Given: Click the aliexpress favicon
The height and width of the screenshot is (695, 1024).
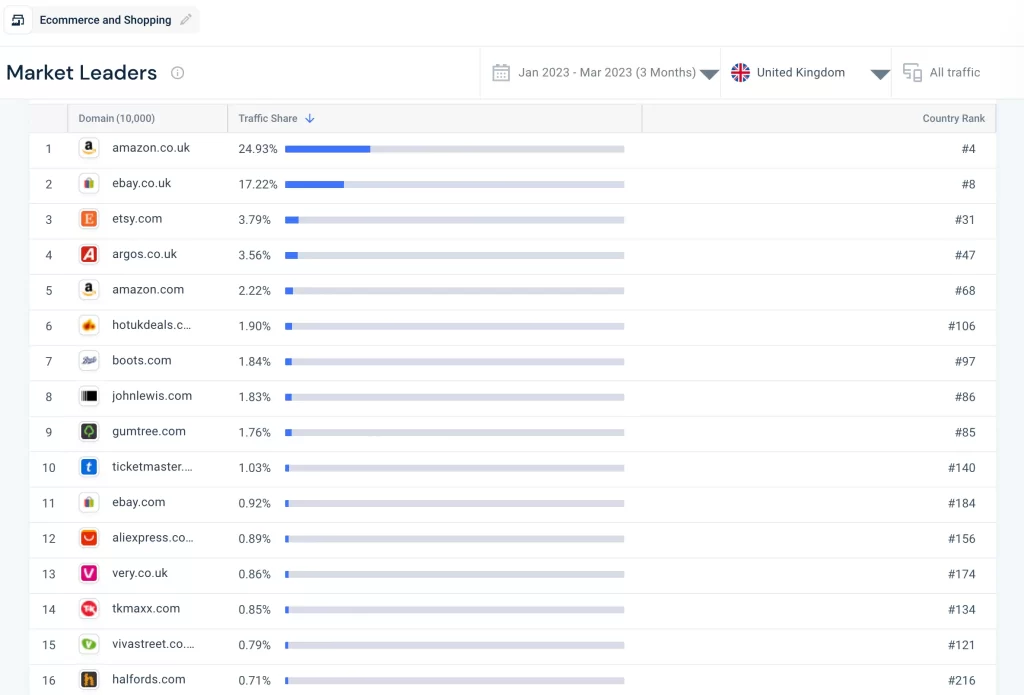Looking at the screenshot, I should tap(89, 538).
